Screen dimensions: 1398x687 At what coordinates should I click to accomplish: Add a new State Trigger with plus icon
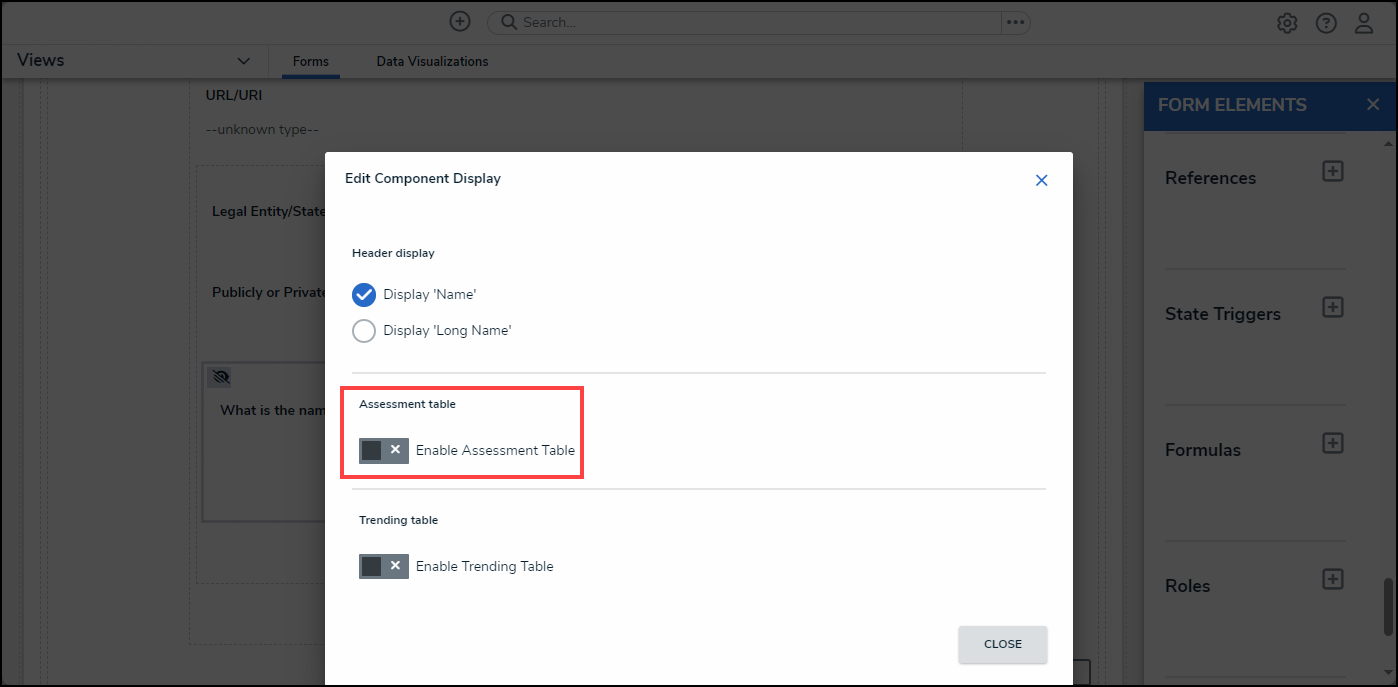pyautogui.click(x=1332, y=307)
